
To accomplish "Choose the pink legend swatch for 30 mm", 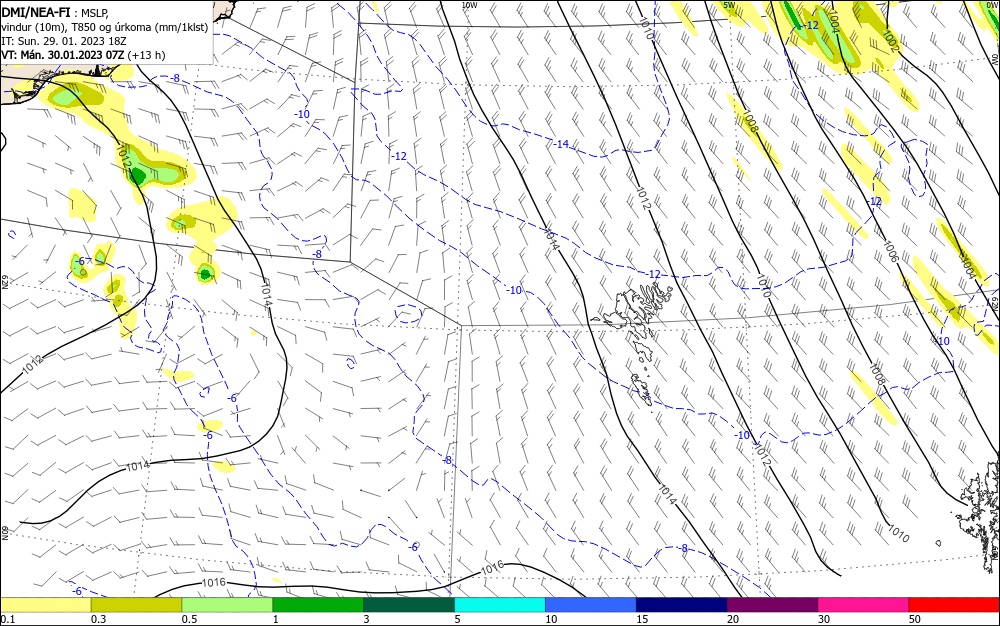I will (x=864, y=605).
